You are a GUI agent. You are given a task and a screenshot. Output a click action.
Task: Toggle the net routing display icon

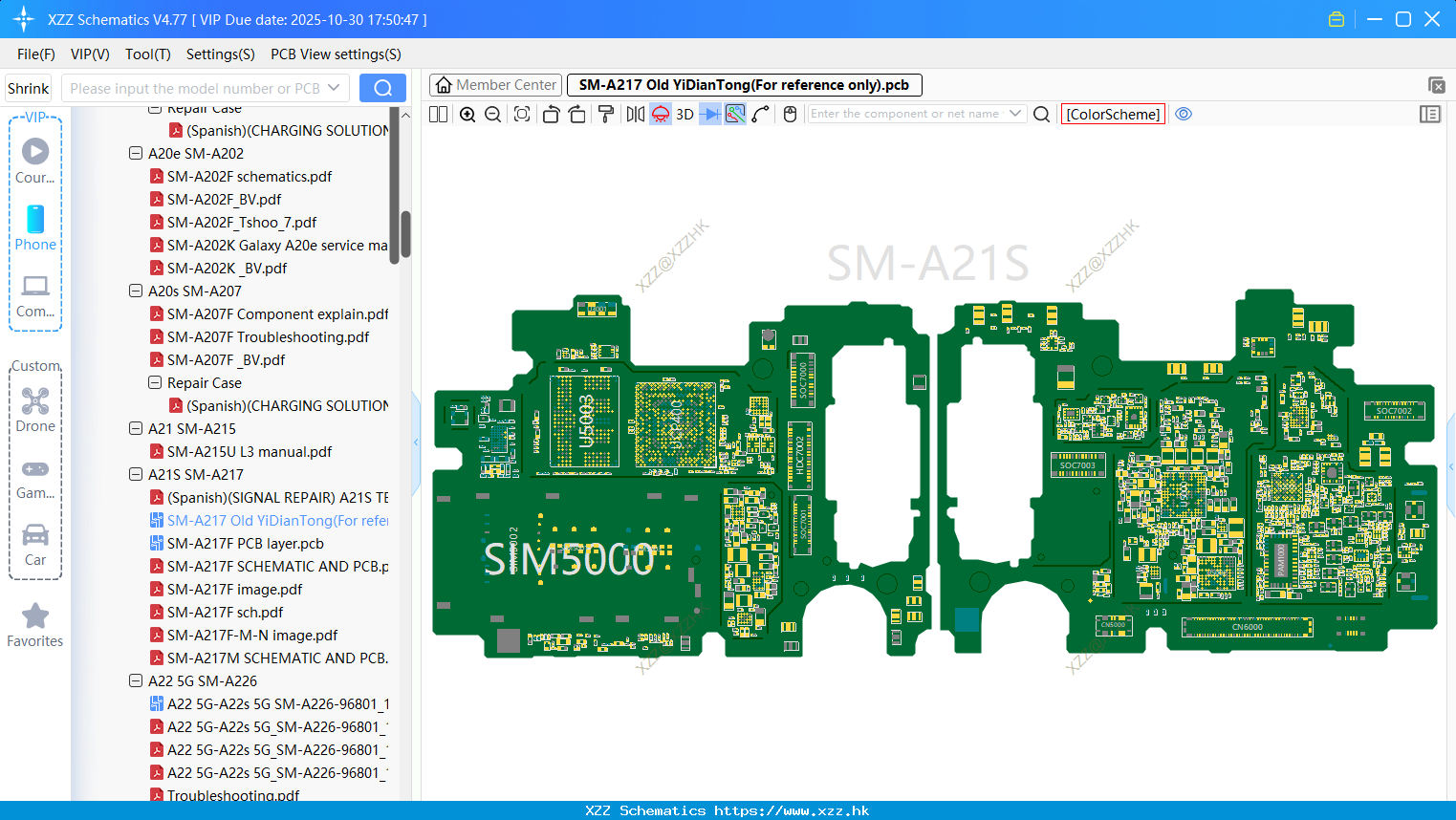tap(735, 114)
